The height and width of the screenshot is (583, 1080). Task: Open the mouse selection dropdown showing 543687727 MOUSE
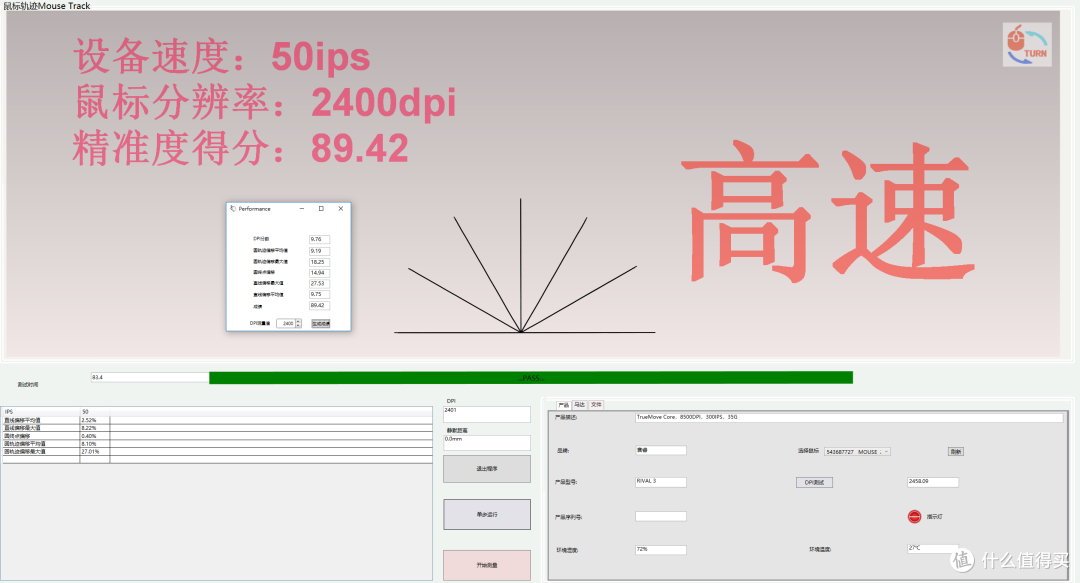pyautogui.click(x=858, y=451)
